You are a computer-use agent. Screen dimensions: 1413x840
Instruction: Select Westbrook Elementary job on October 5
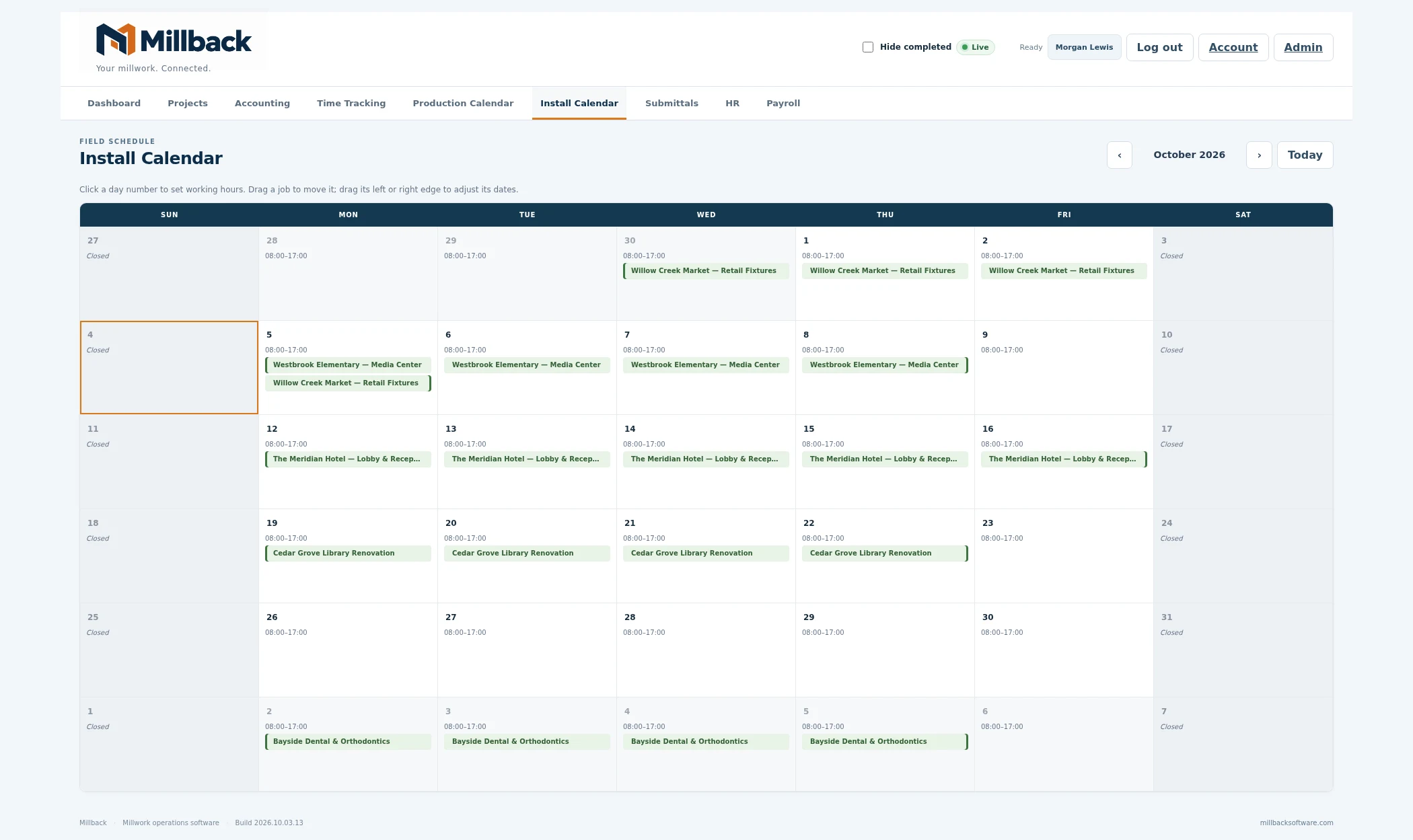348,365
